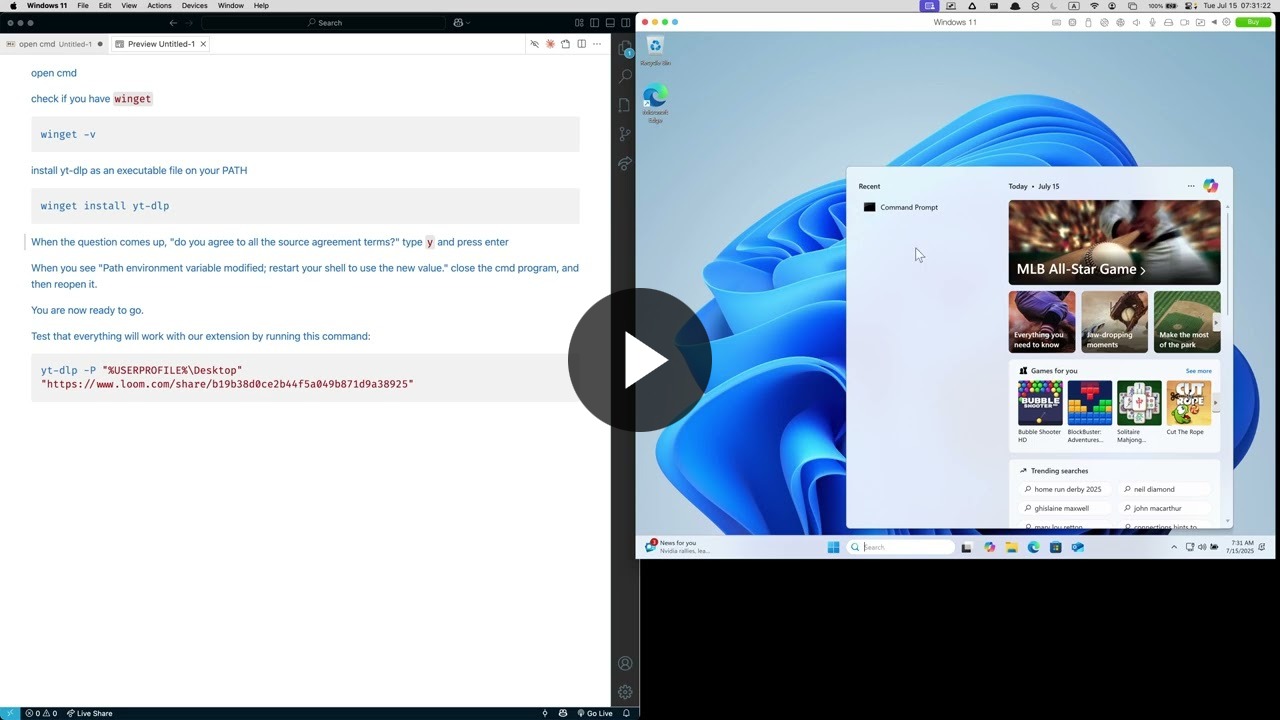Click the yt-dlp -P command text
The height and width of the screenshot is (720, 1280).
[227, 377]
